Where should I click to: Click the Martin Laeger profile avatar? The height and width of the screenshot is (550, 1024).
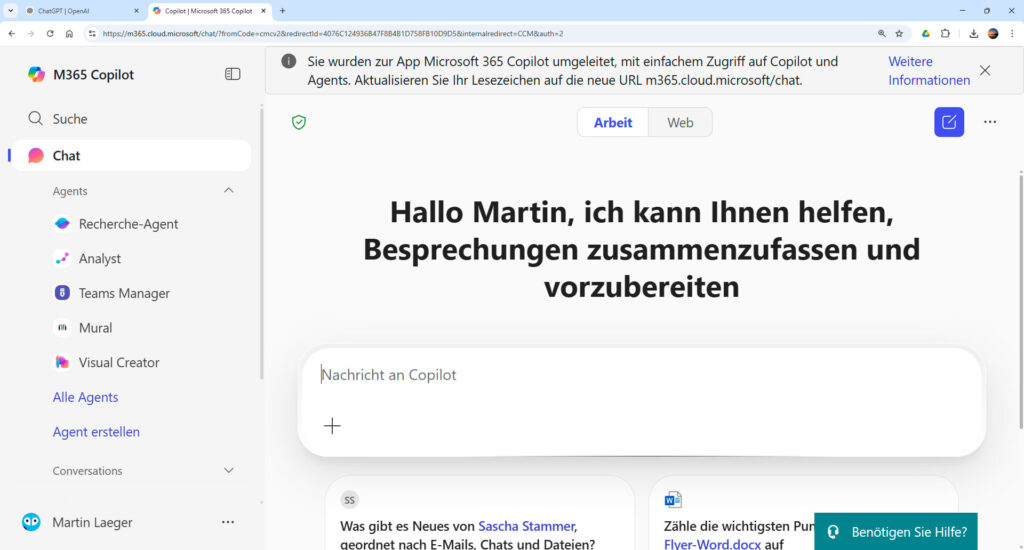31,522
